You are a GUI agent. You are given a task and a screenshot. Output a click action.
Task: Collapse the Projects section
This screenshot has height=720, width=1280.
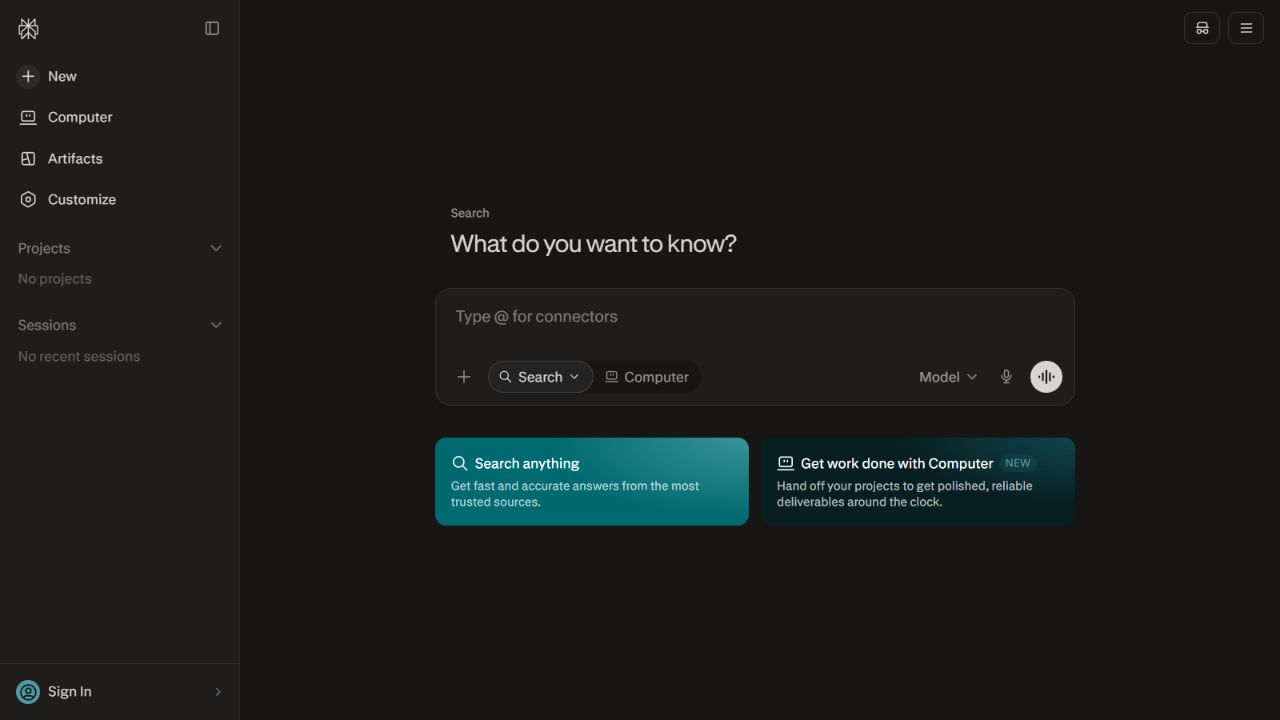coord(216,248)
